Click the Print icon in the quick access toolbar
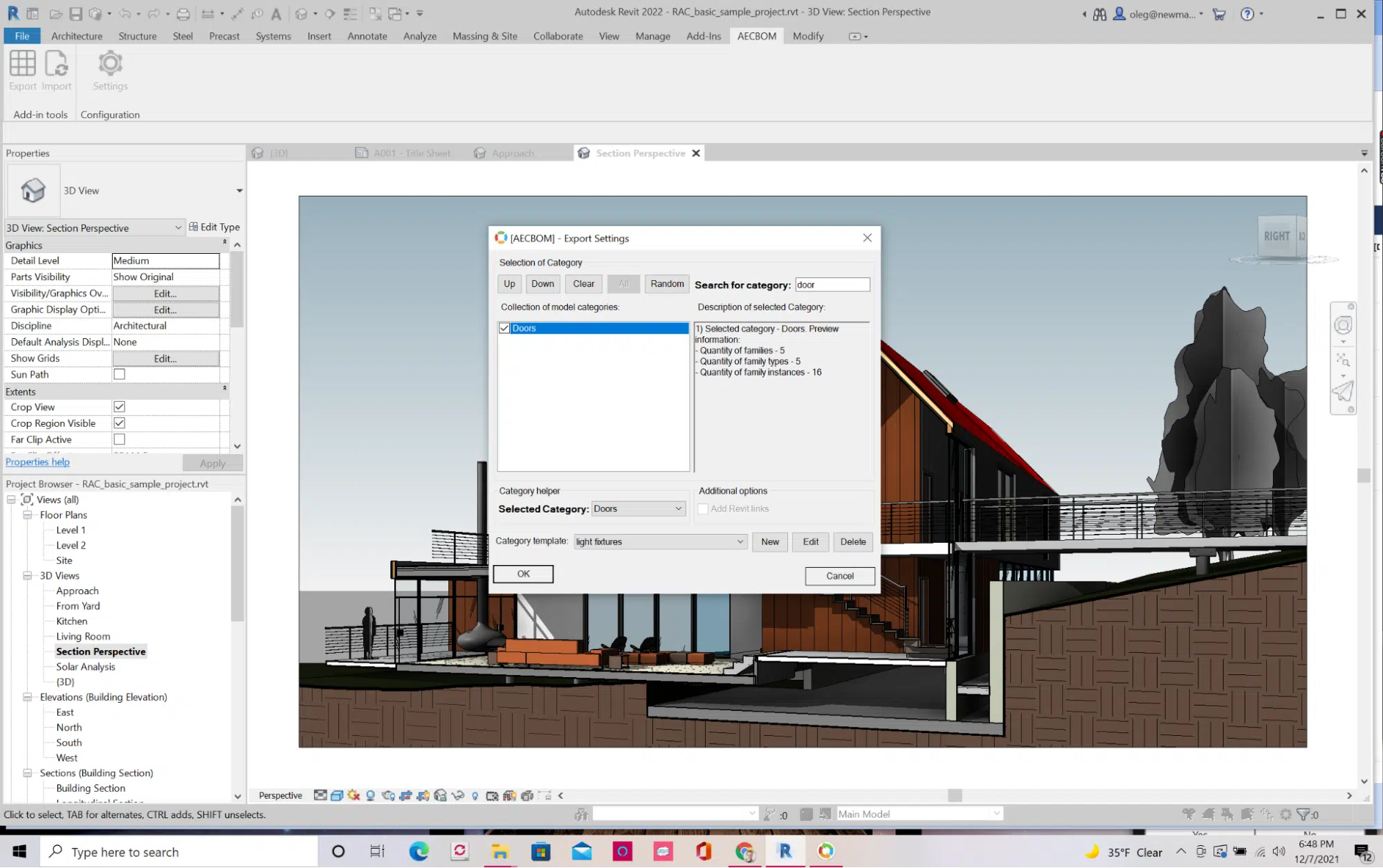This screenshot has height=868, width=1383. pos(183,14)
